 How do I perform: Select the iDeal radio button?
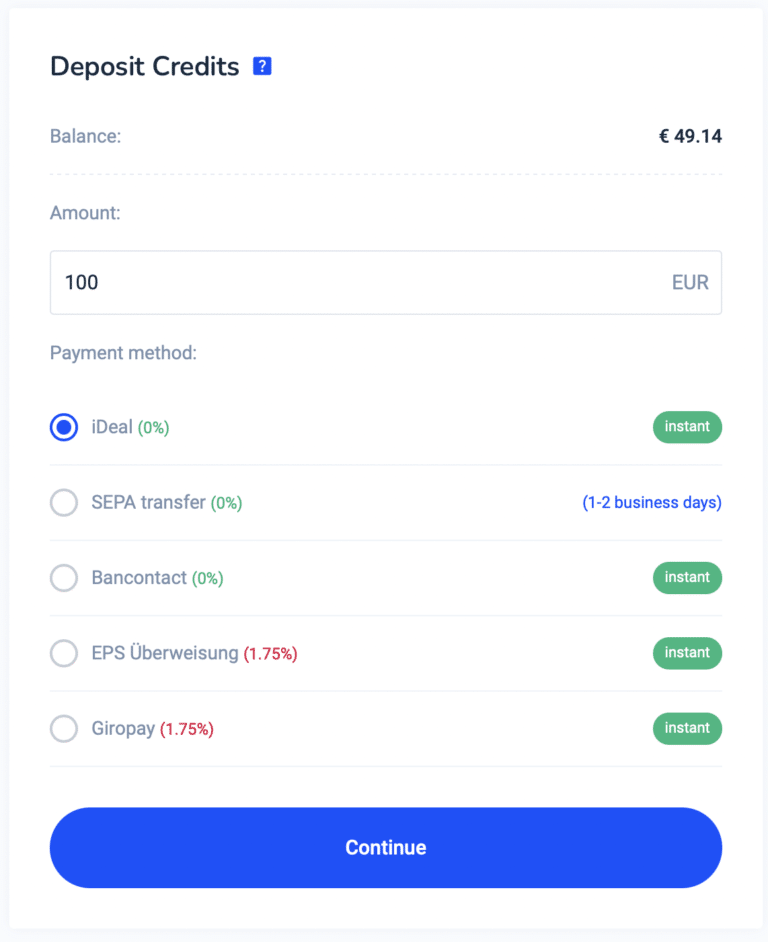64,427
